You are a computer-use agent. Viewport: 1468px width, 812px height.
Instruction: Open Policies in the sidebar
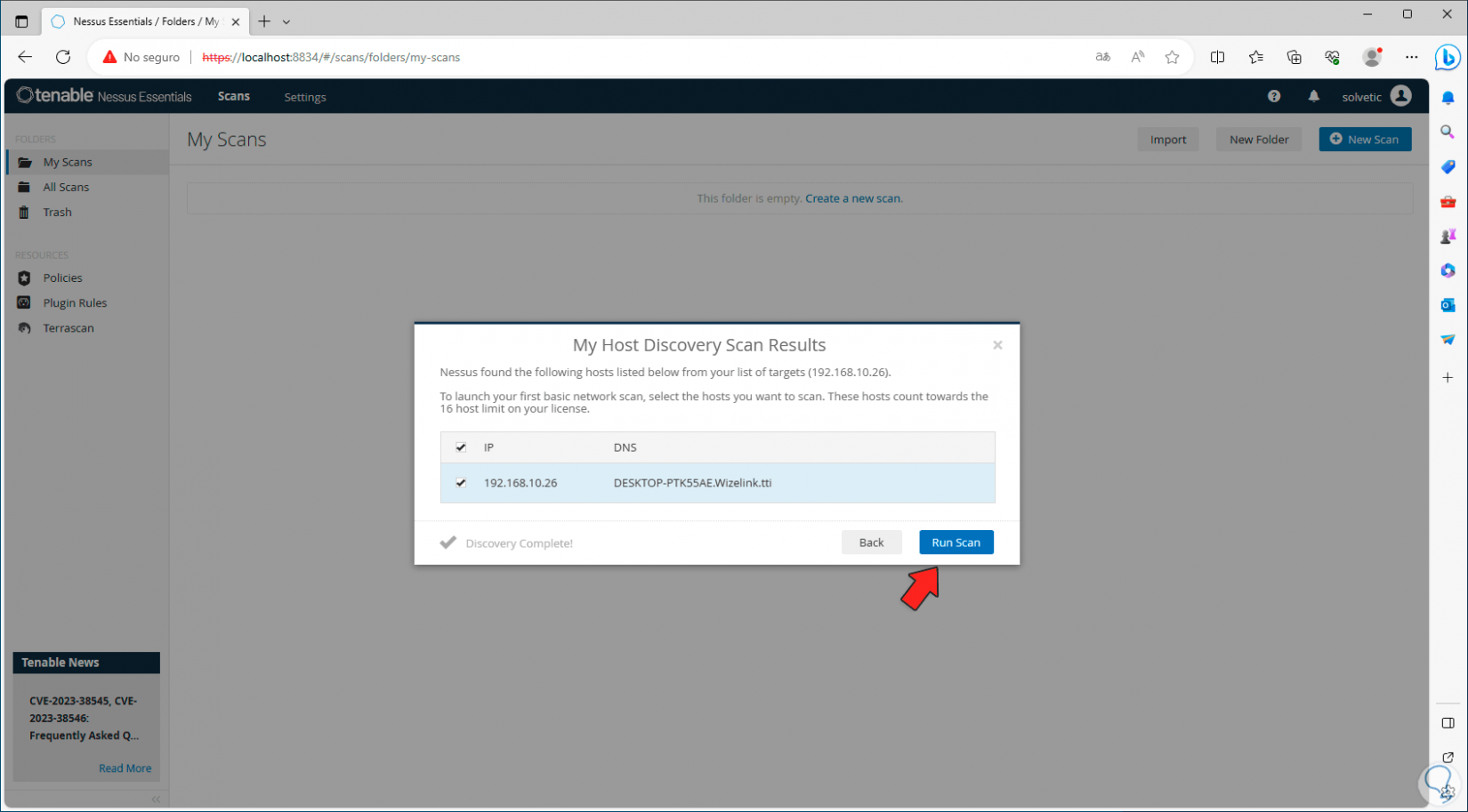coord(62,277)
